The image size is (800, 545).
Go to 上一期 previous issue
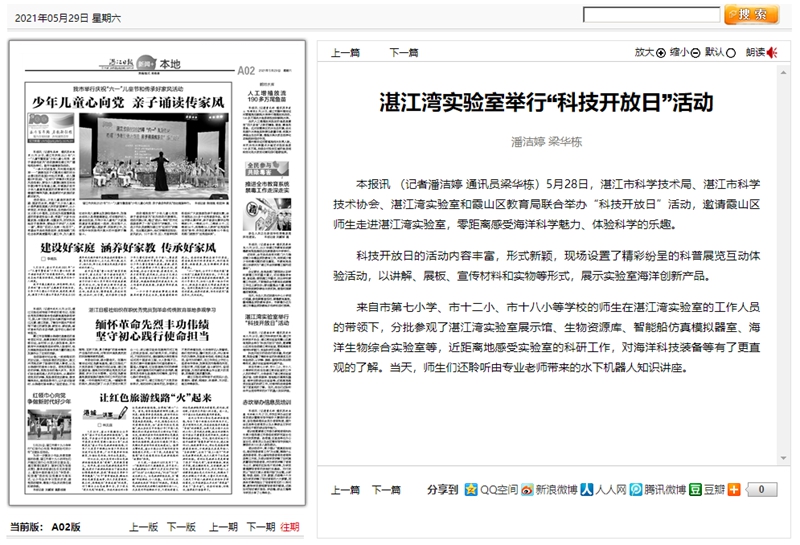tap(223, 527)
